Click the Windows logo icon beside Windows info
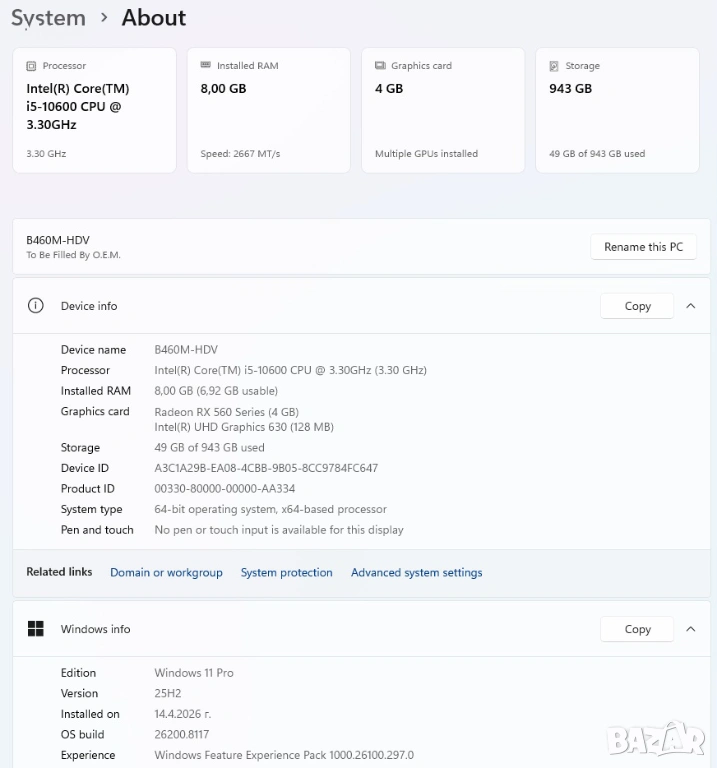The image size is (717, 768). pyautogui.click(x=36, y=629)
